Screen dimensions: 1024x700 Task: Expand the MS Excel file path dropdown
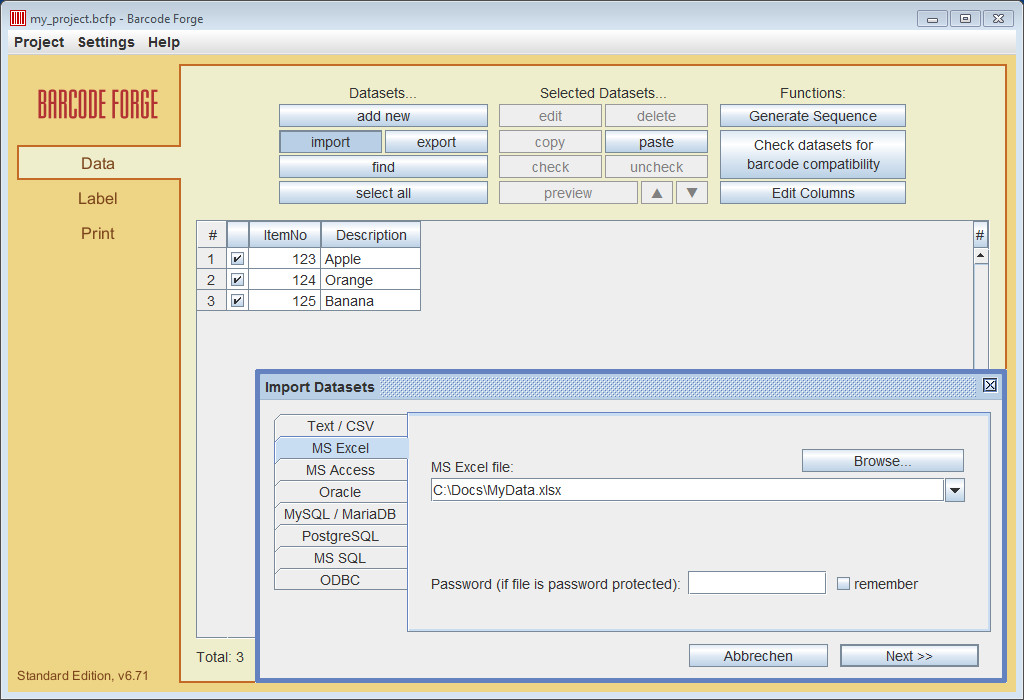click(x=954, y=490)
